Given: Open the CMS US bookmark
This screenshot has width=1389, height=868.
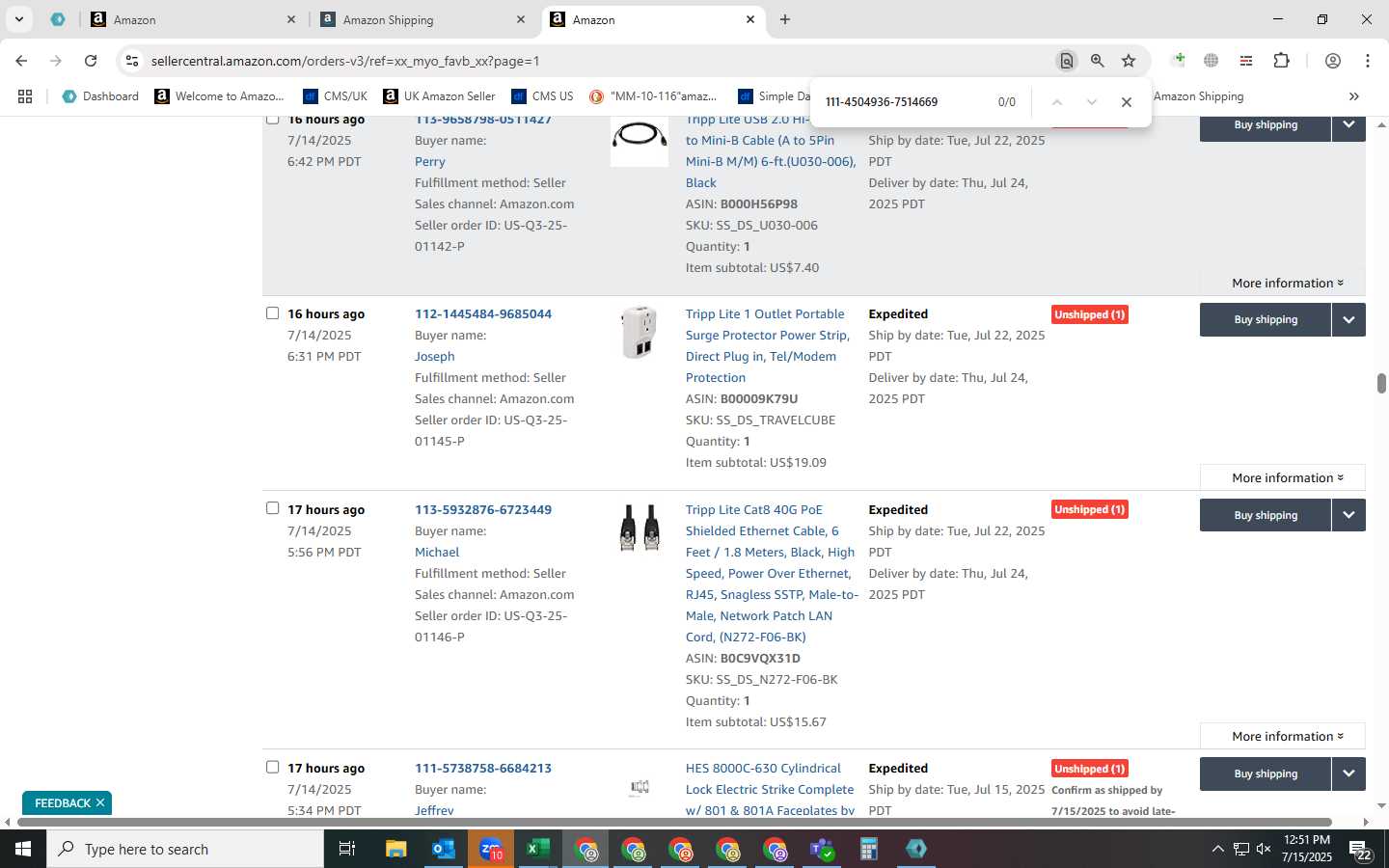Looking at the screenshot, I should coord(542,96).
